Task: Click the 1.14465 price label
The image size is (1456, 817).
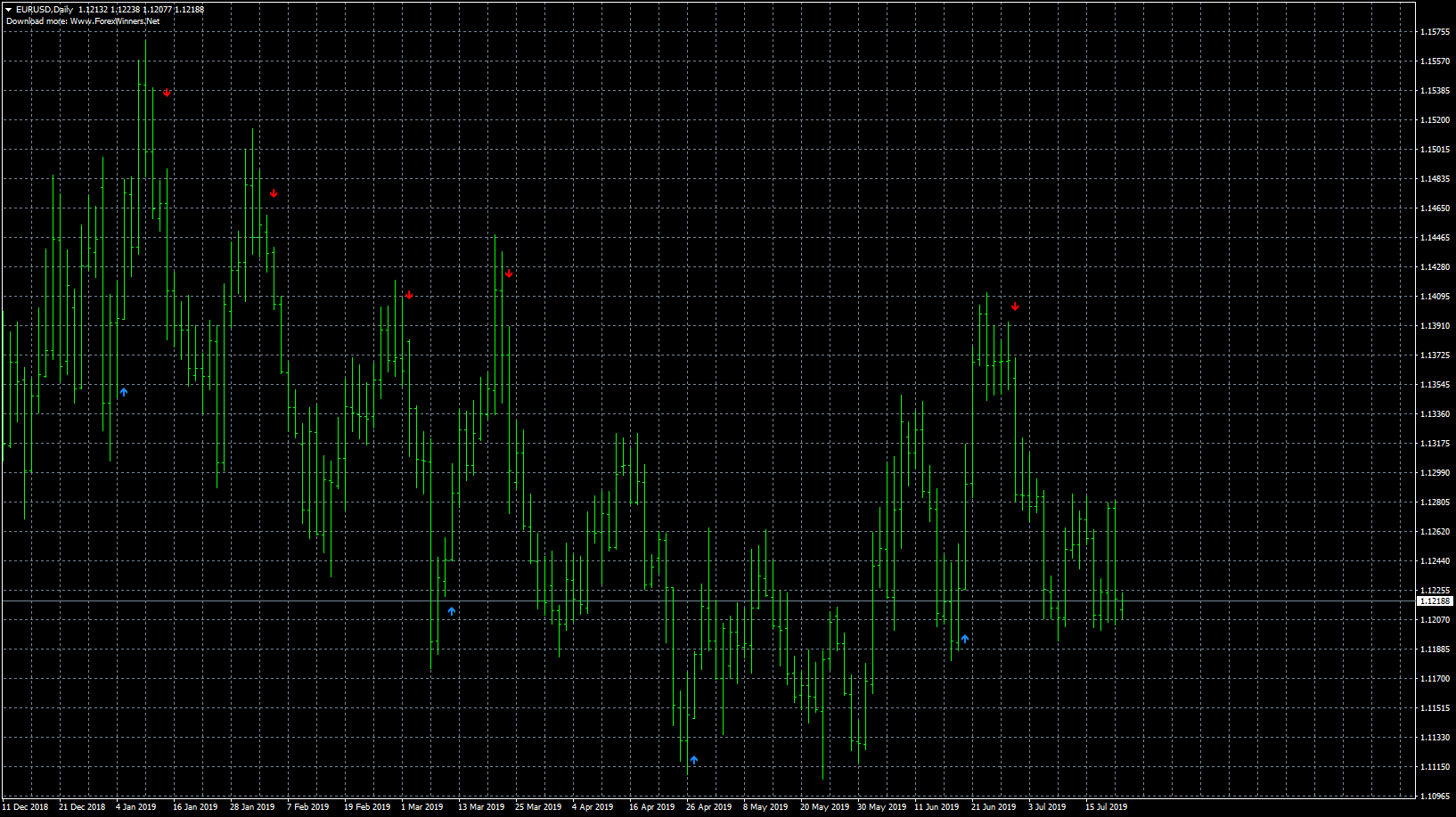Action: (x=1435, y=238)
